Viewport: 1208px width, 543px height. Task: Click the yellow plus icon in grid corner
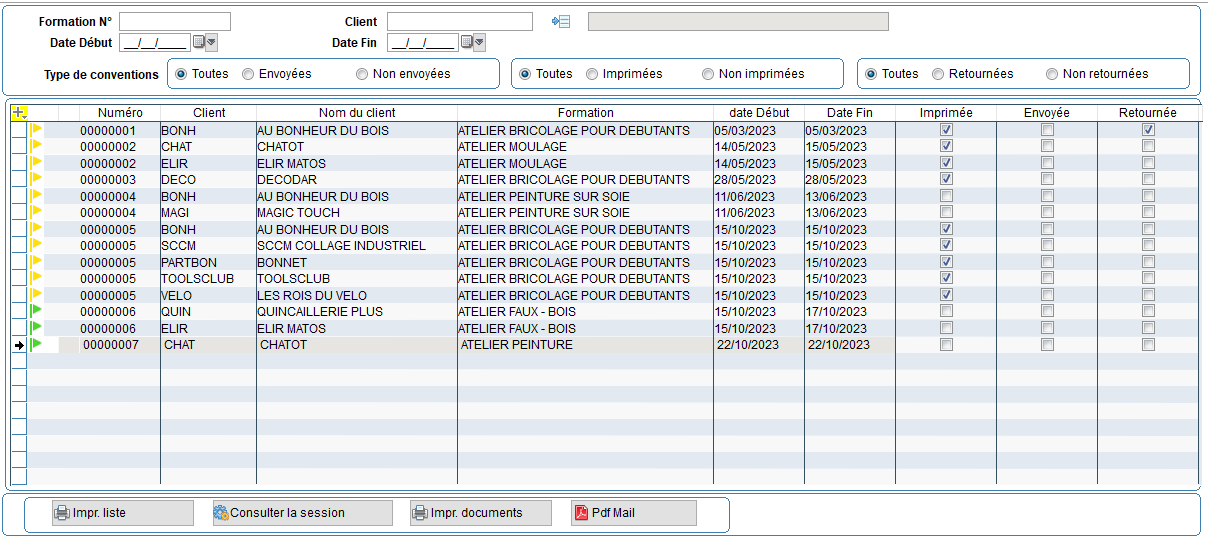(18, 113)
